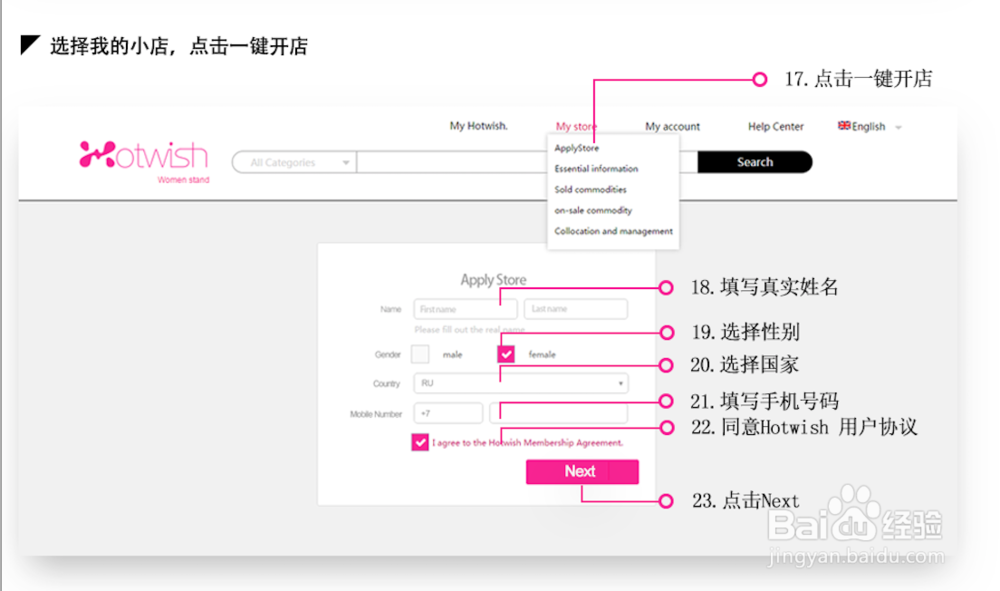Viewport: 1000px width, 591px height.
Task: Expand the Country selector showing RU
Action: [x=619, y=383]
